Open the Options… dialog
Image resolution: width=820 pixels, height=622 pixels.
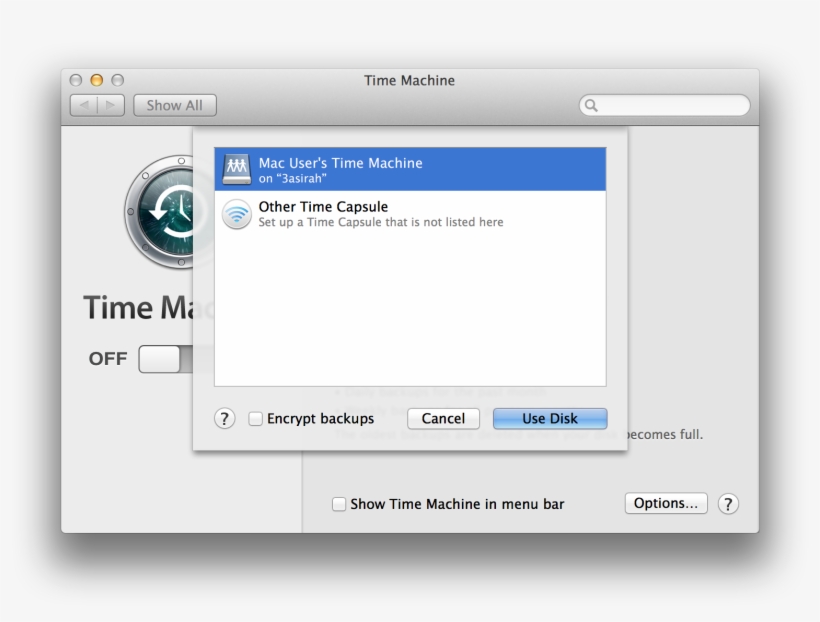(x=665, y=503)
